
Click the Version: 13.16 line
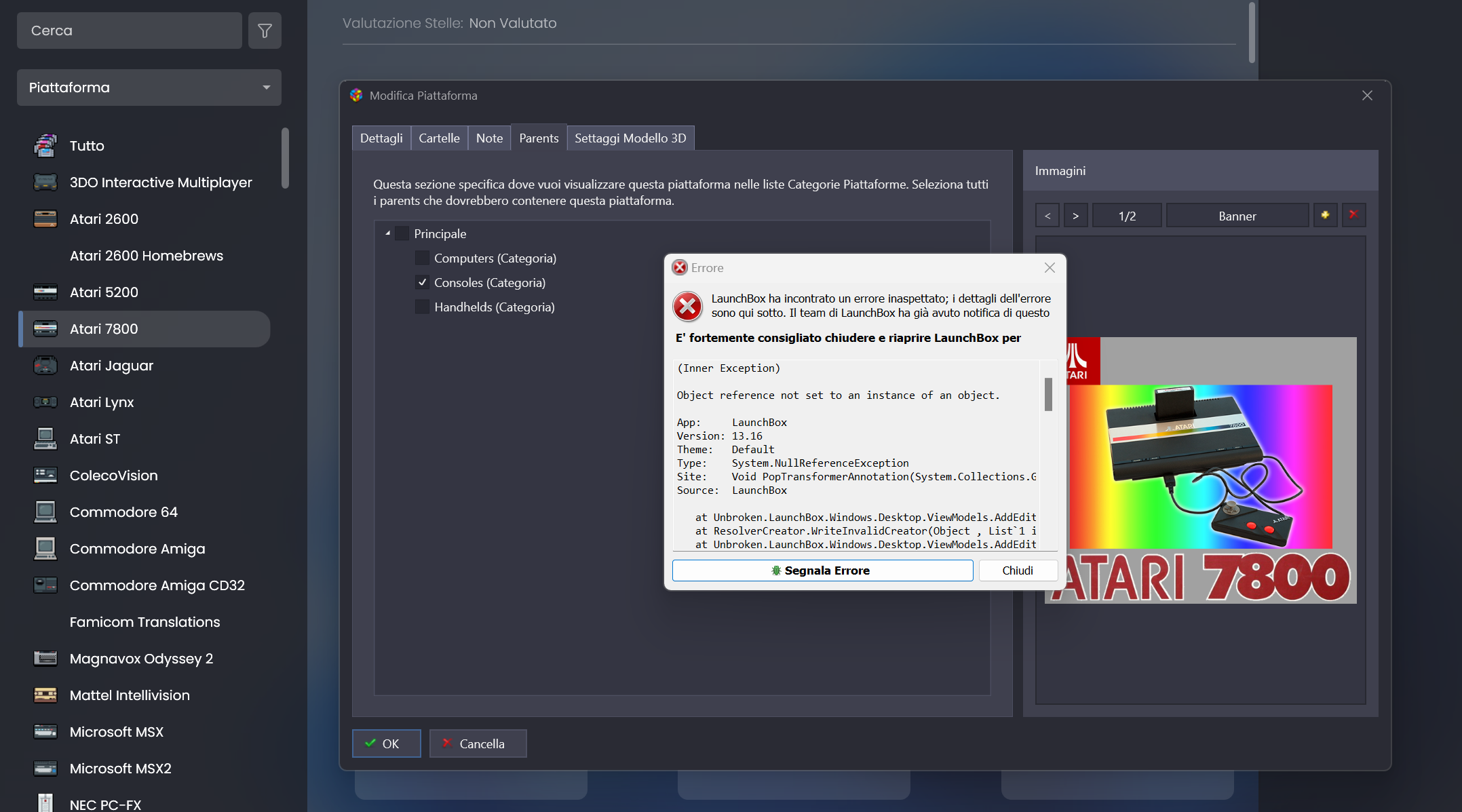tap(719, 436)
